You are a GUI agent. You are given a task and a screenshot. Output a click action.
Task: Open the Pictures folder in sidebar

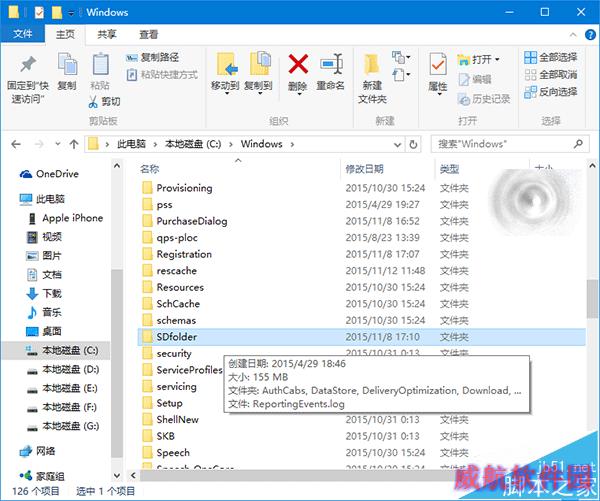pos(44,256)
